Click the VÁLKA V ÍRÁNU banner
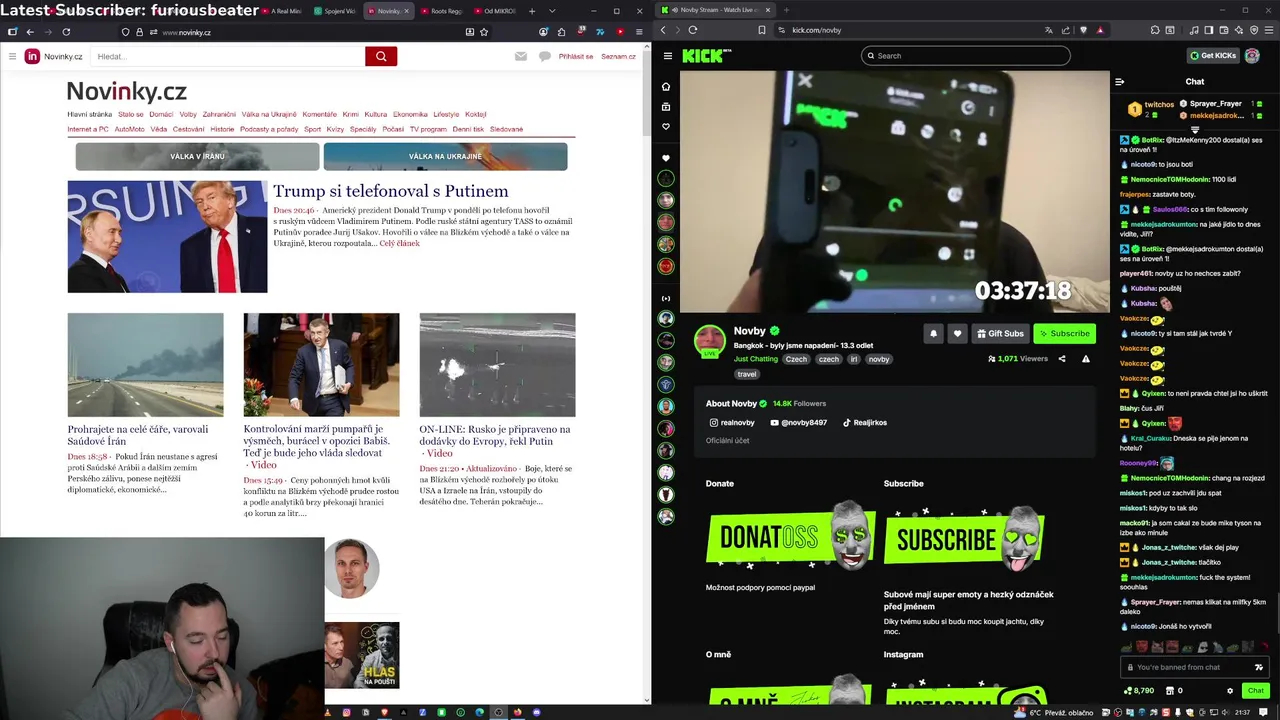The image size is (1280, 720). tap(197, 156)
